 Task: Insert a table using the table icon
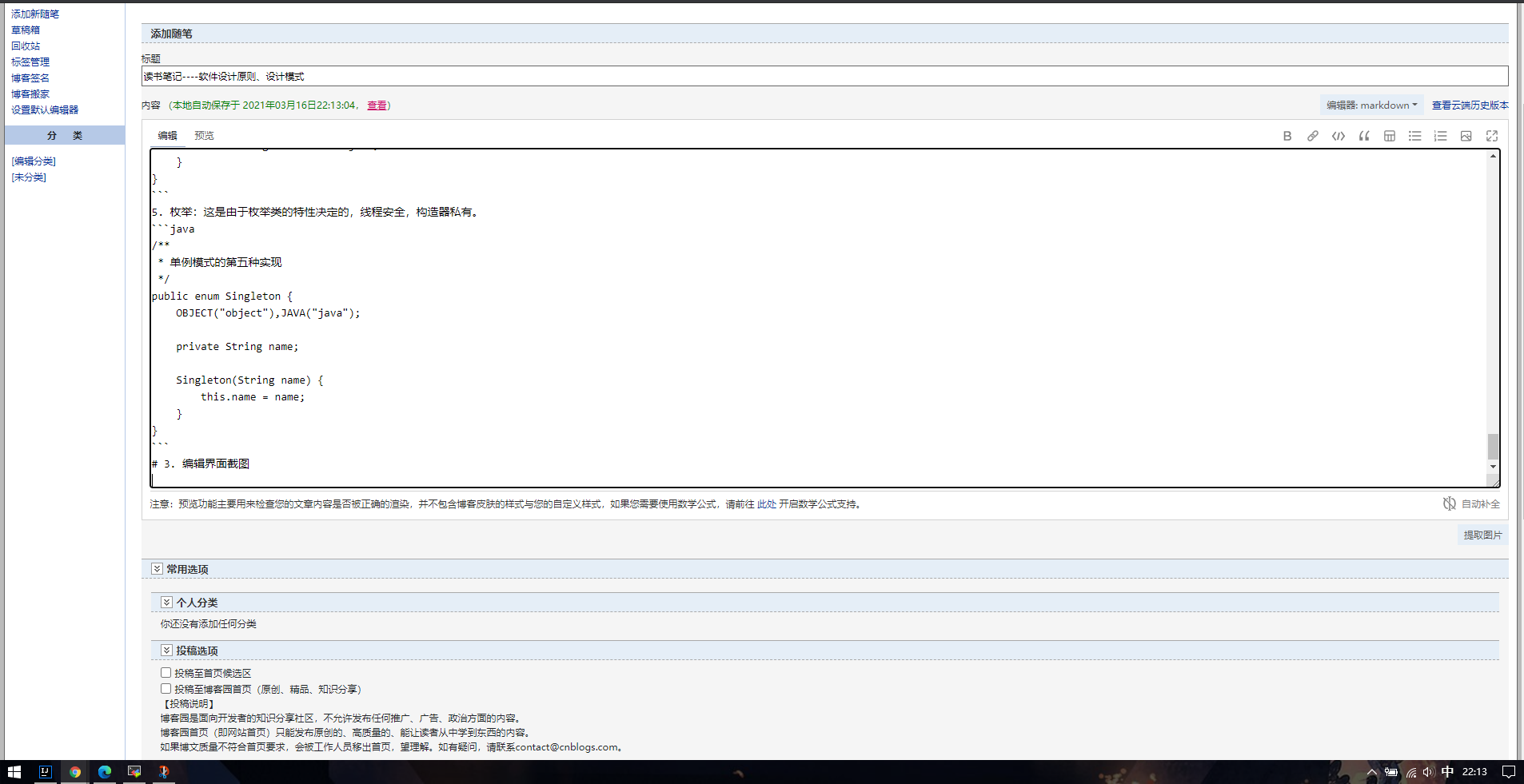[x=1390, y=136]
